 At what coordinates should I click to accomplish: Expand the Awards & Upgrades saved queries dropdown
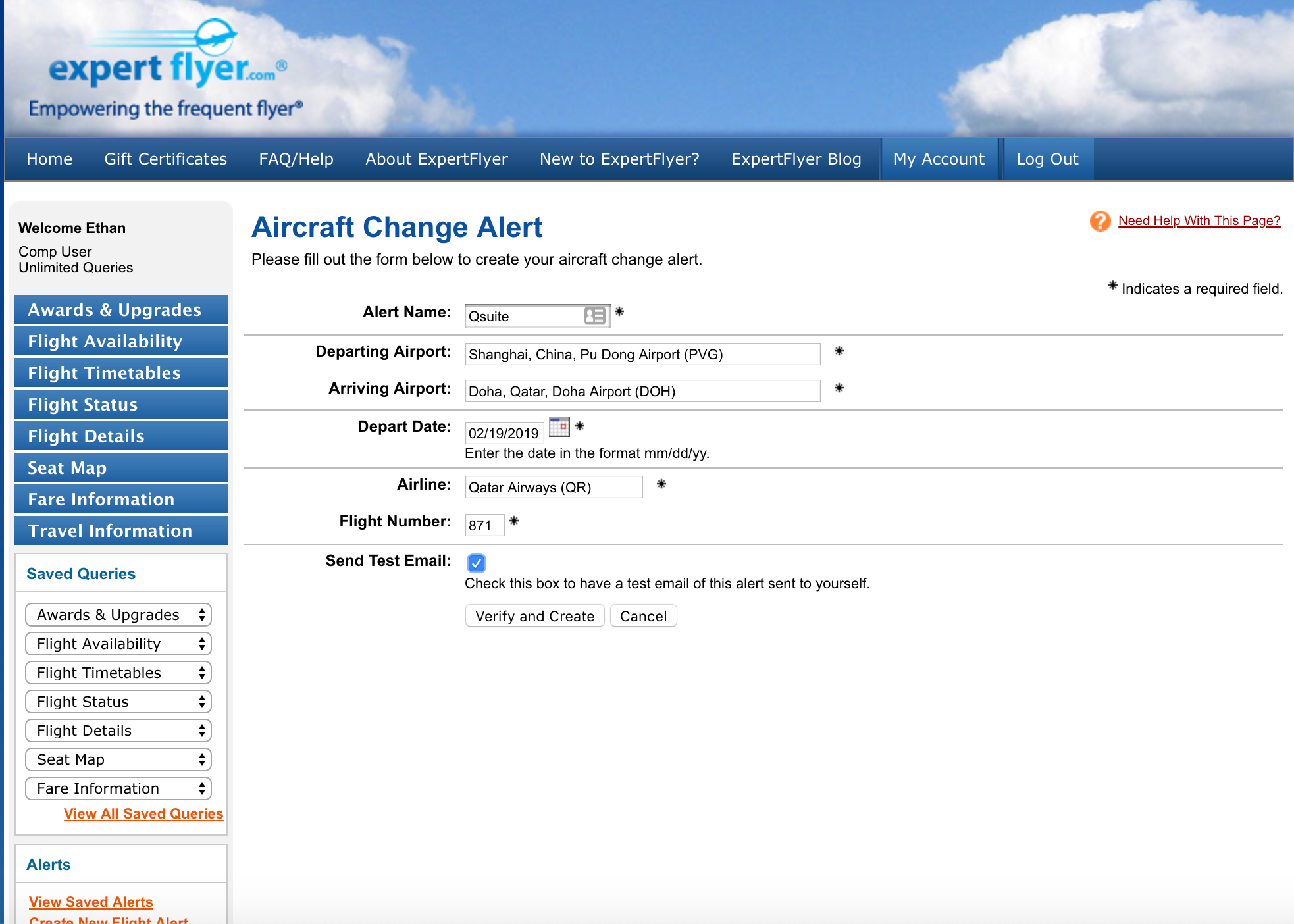(118, 615)
